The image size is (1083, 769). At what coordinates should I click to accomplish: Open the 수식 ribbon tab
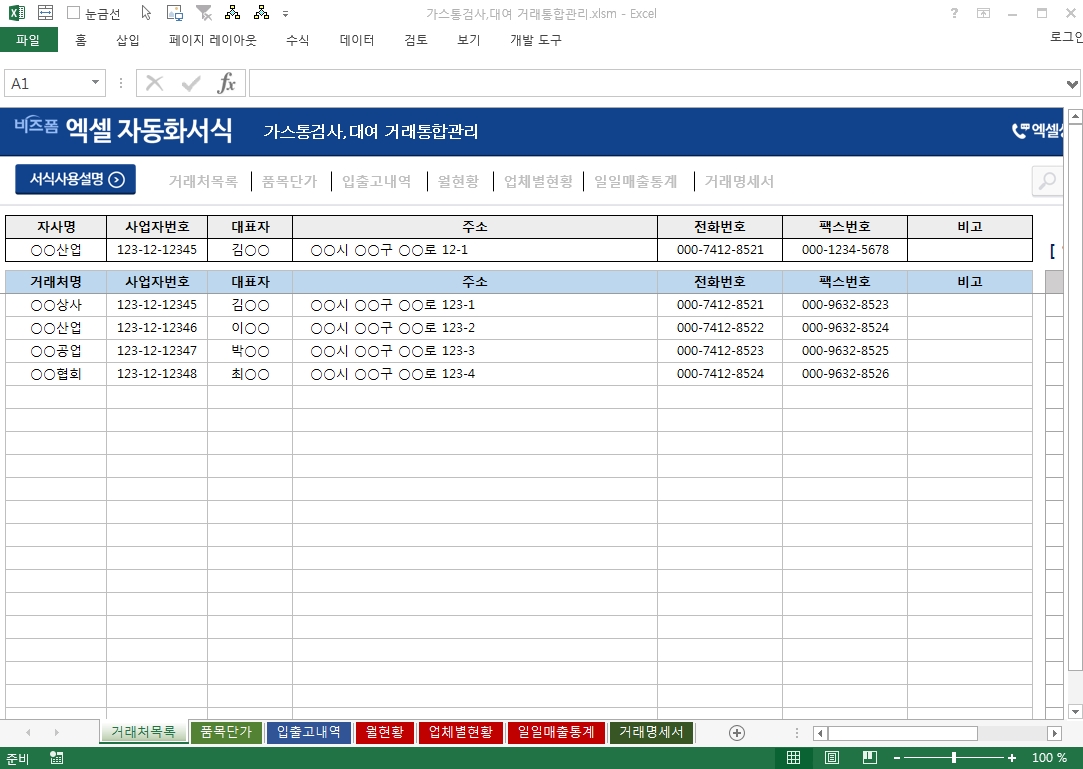[298, 40]
